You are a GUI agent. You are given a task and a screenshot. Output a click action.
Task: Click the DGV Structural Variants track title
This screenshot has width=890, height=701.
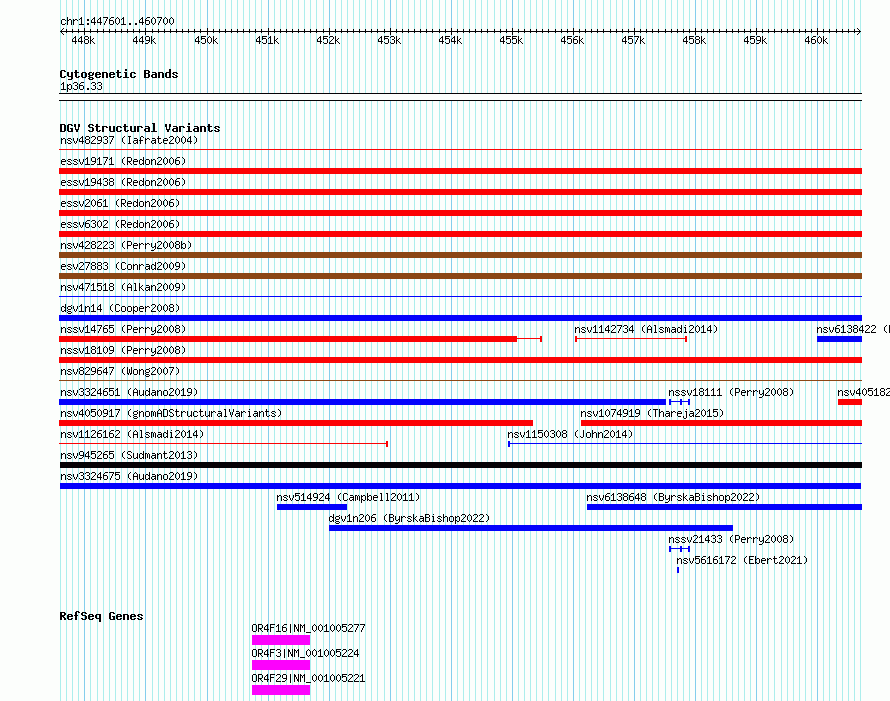pyautogui.click(x=140, y=128)
